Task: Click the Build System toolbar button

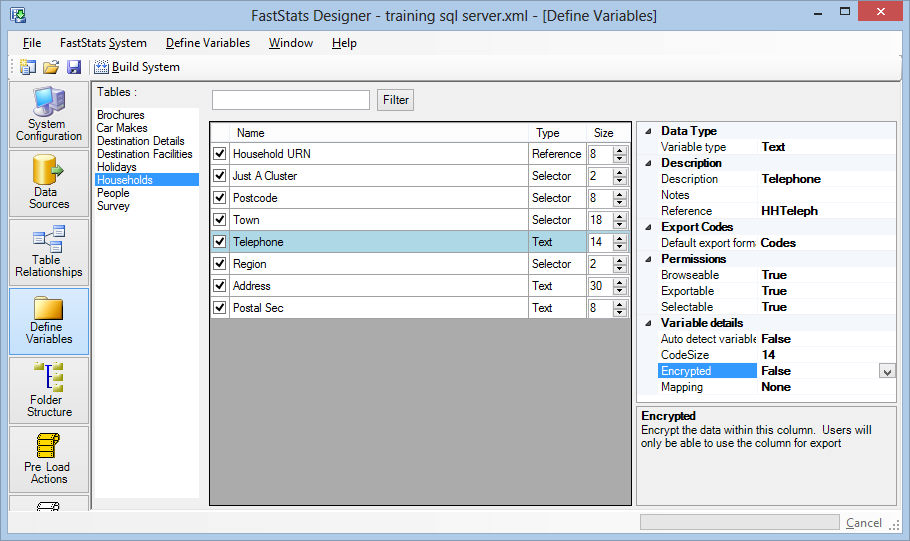Action: click(x=137, y=67)
